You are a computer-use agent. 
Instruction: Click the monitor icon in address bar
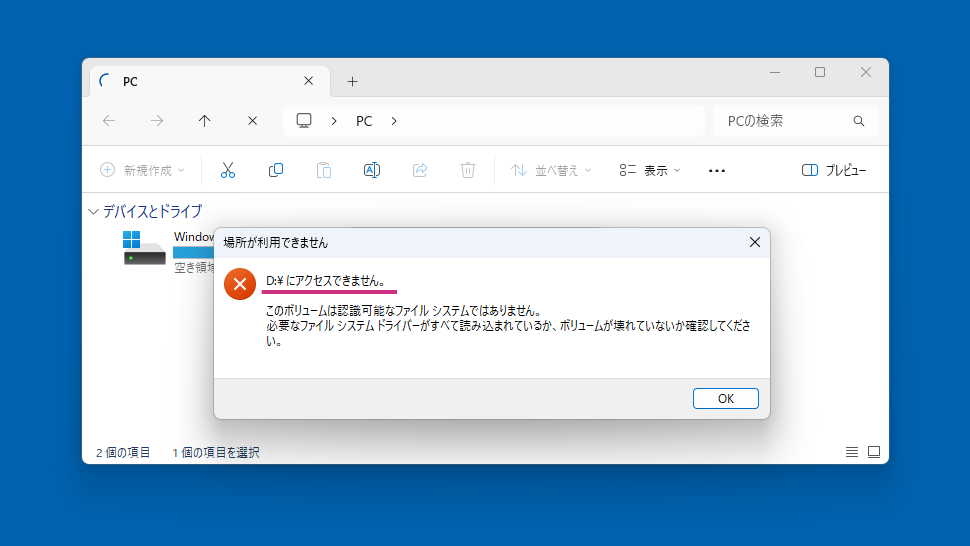pos(304,121)
